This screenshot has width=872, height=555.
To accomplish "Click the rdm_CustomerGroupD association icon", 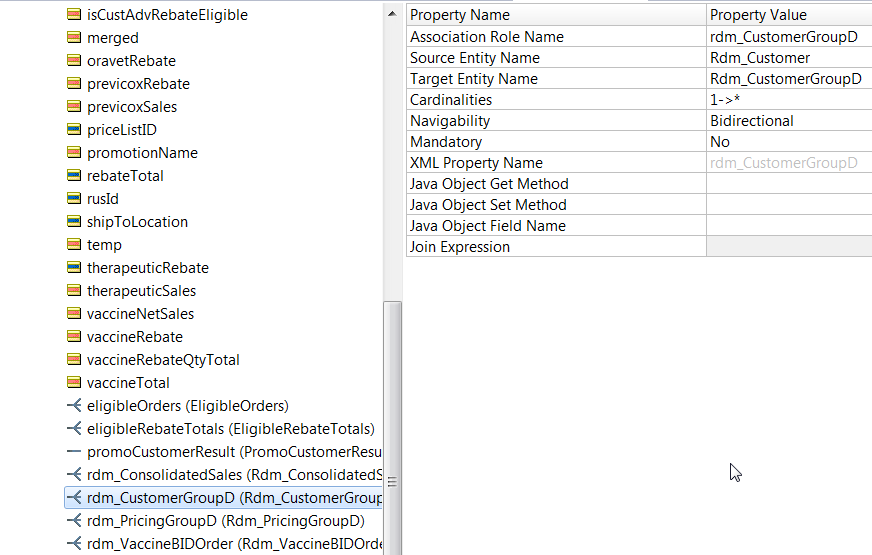I will click(x=73, y=498).
